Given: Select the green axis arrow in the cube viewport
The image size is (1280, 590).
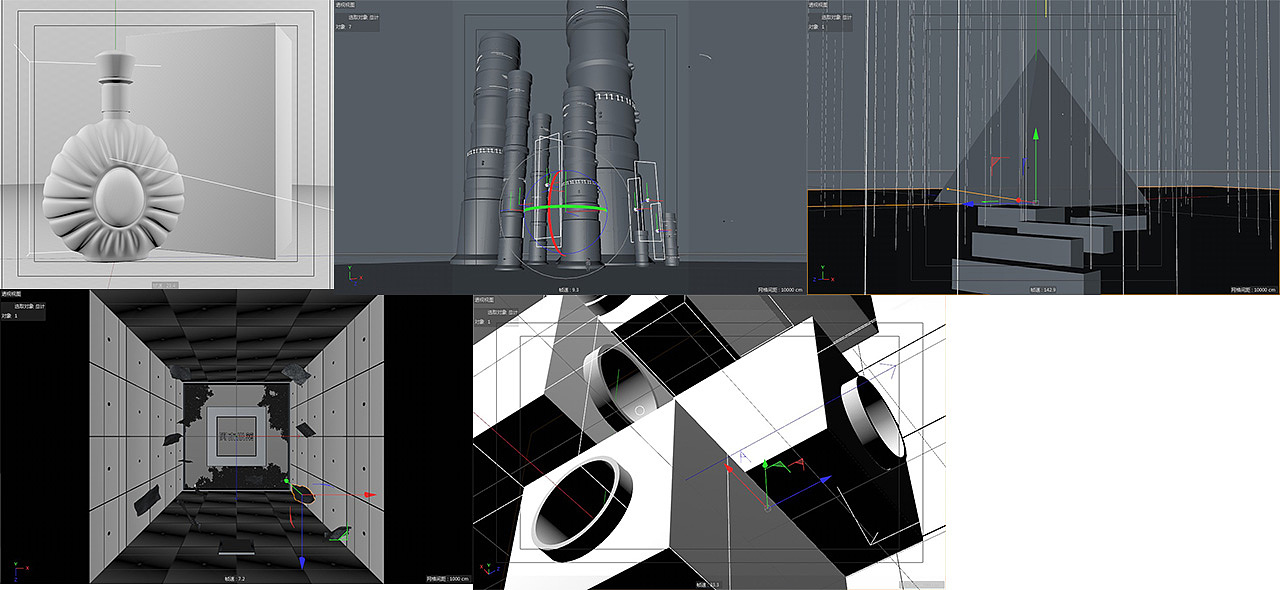Looking at the screenshot, I should point(764,464).
